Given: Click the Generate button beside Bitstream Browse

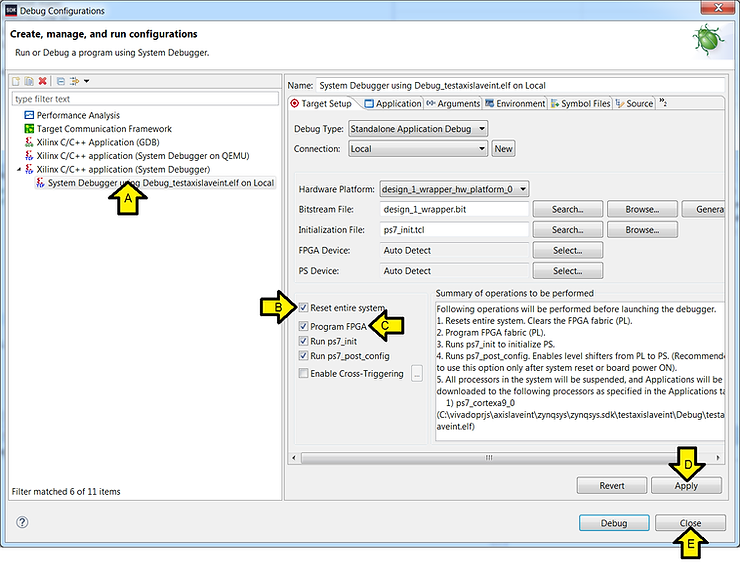Looking at the screenshot, I should [703, 209].
